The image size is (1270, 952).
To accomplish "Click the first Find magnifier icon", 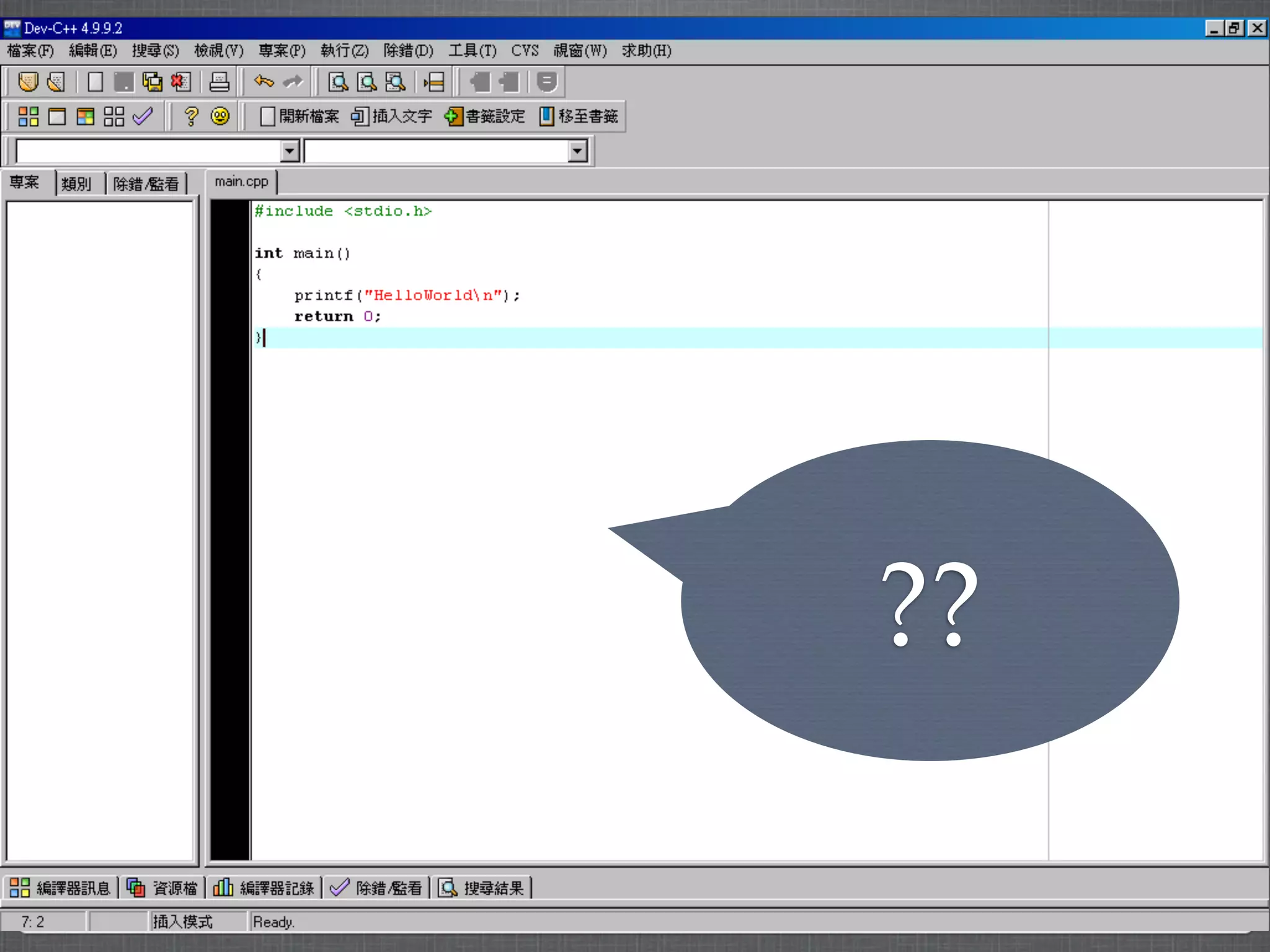I will tap(338, 82).
